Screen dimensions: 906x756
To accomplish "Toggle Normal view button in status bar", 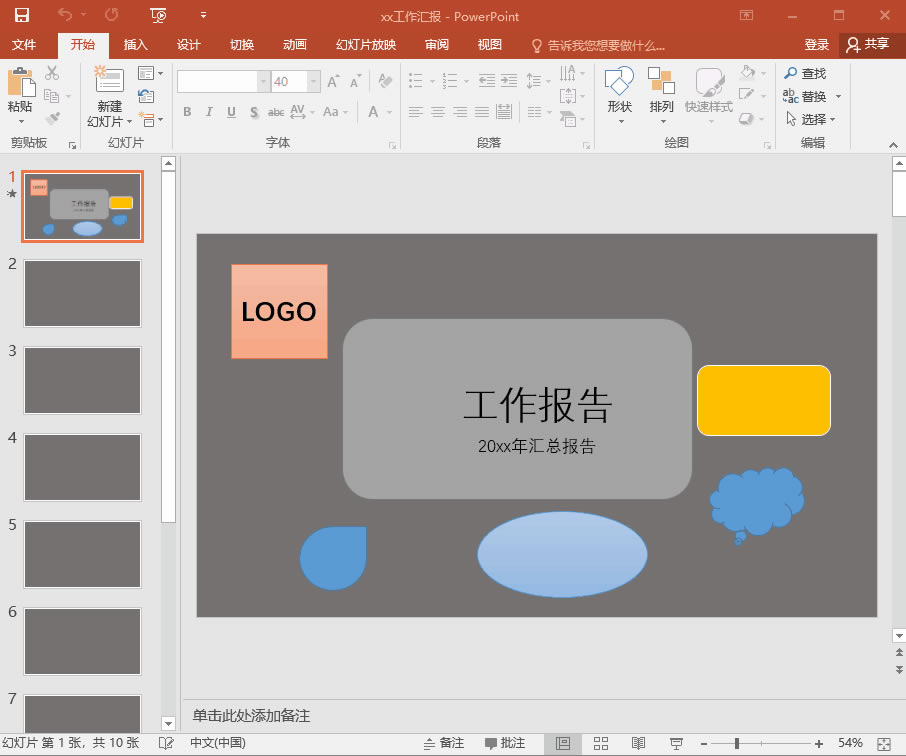I will (x=563, y=743).
